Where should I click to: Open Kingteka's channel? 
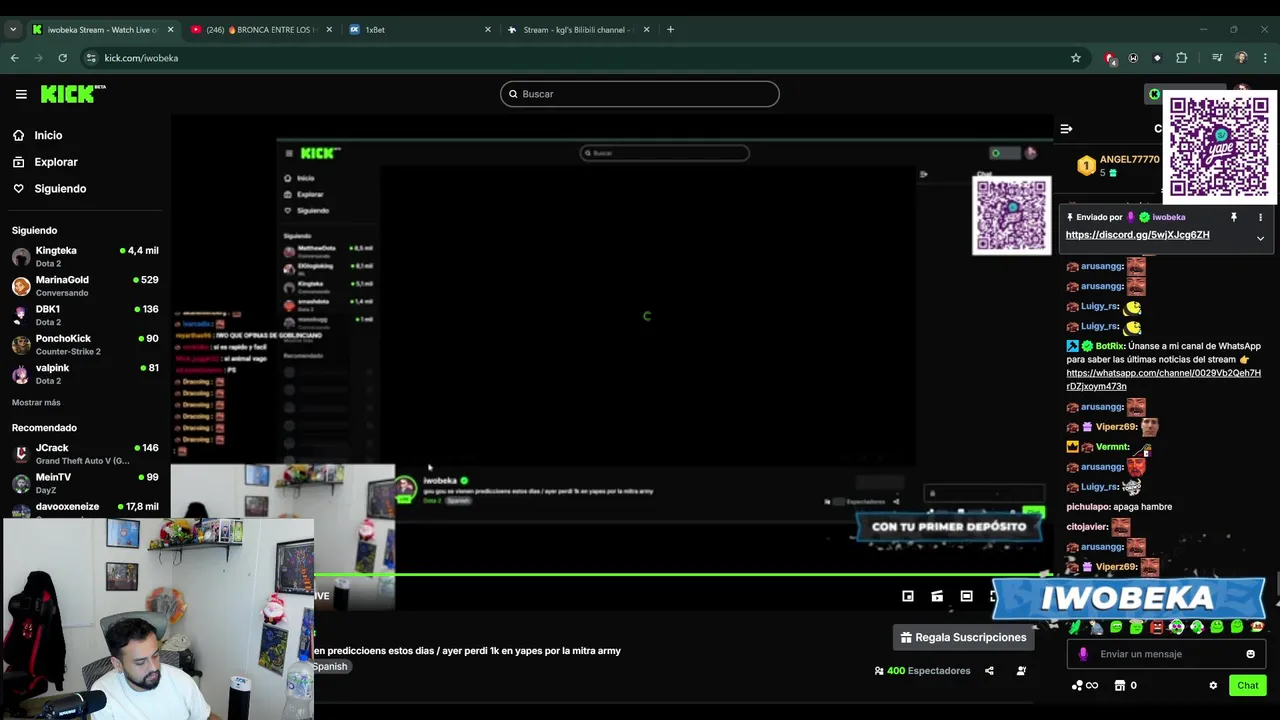coord(85,257)
